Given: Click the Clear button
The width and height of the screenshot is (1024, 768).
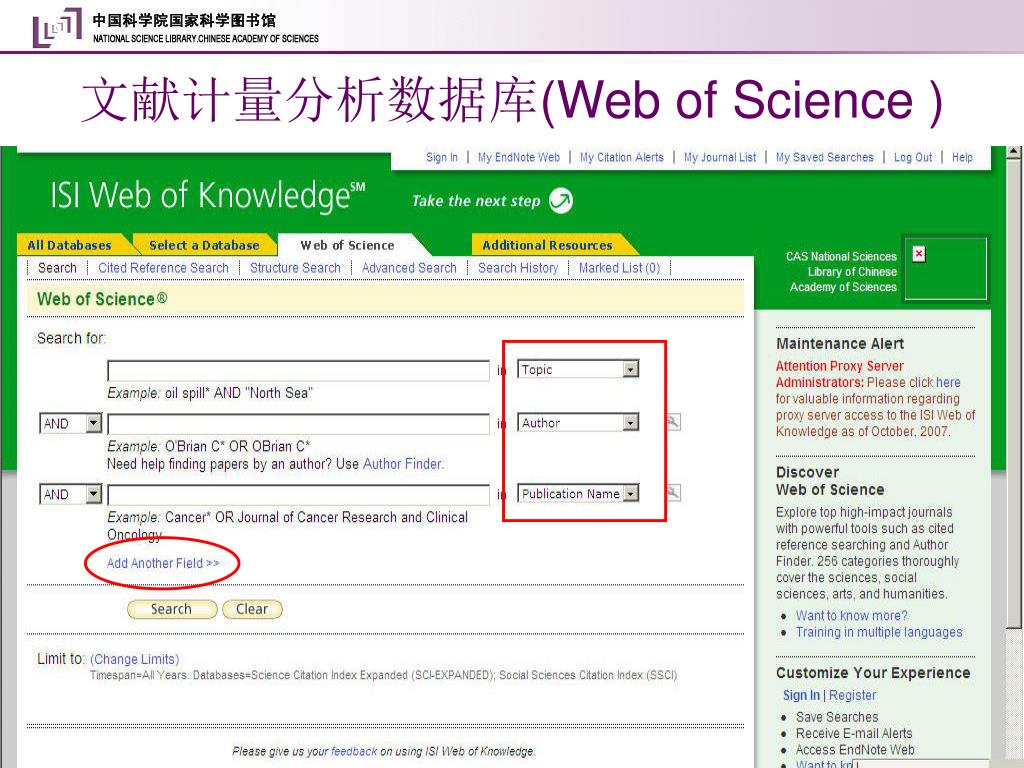Looking at the screenshot, I should click(x=252, y=609).
